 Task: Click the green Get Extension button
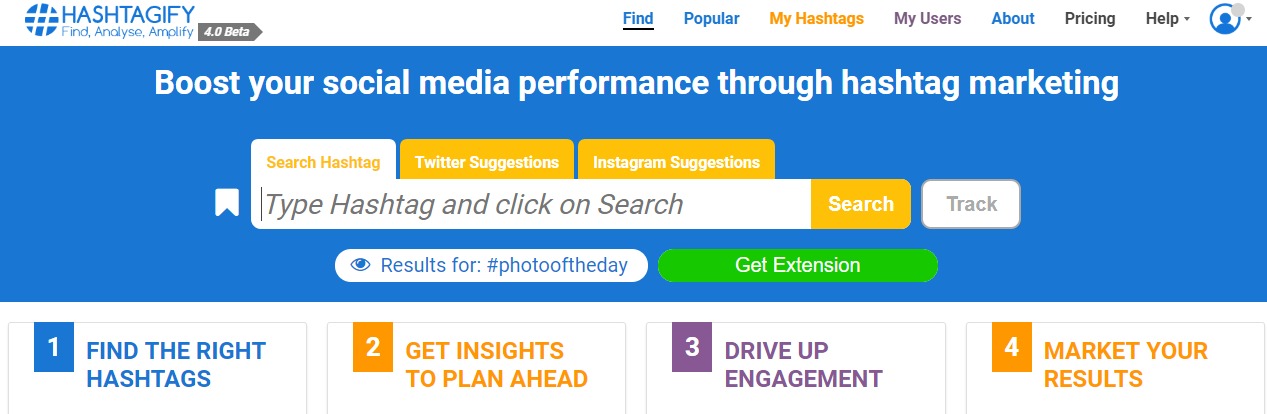coord(797,265)
